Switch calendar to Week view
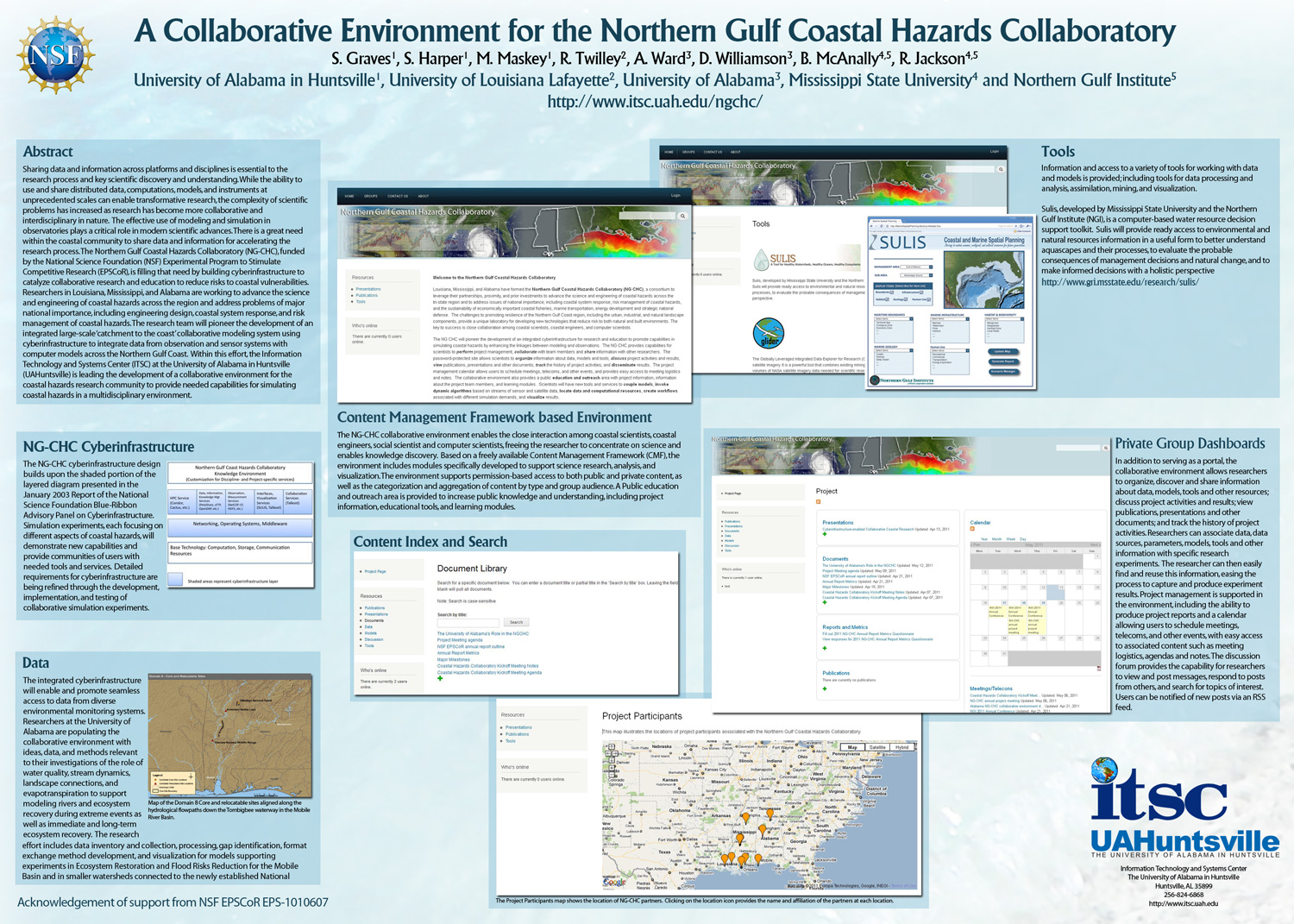The image size is (1294, 924). [1011, 538]
